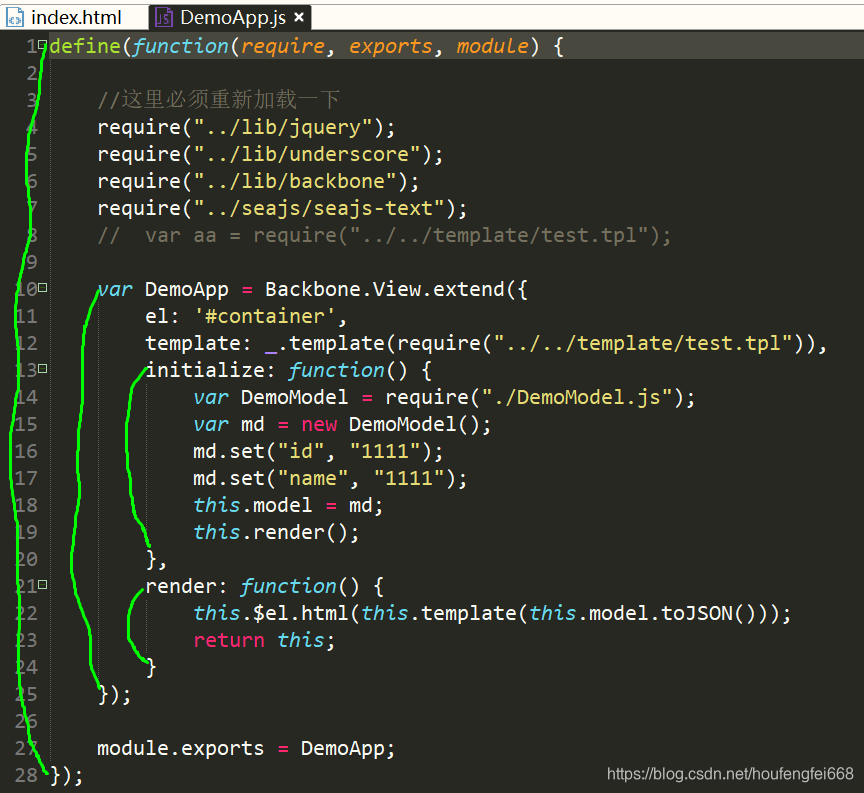Click the define(function line 1 code
864x793 pixels.
point(307,46)
